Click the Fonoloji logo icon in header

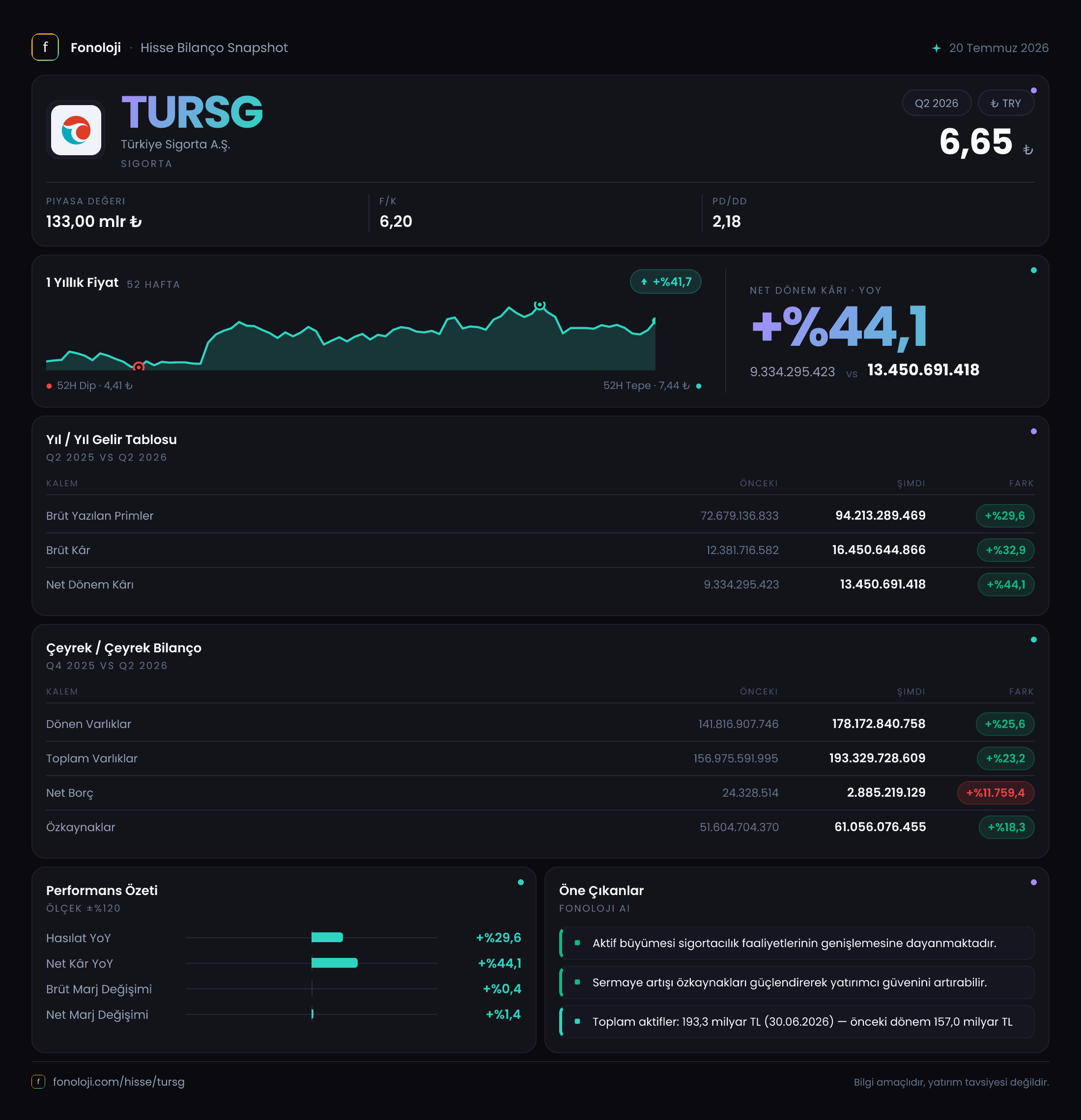(45, 48)
